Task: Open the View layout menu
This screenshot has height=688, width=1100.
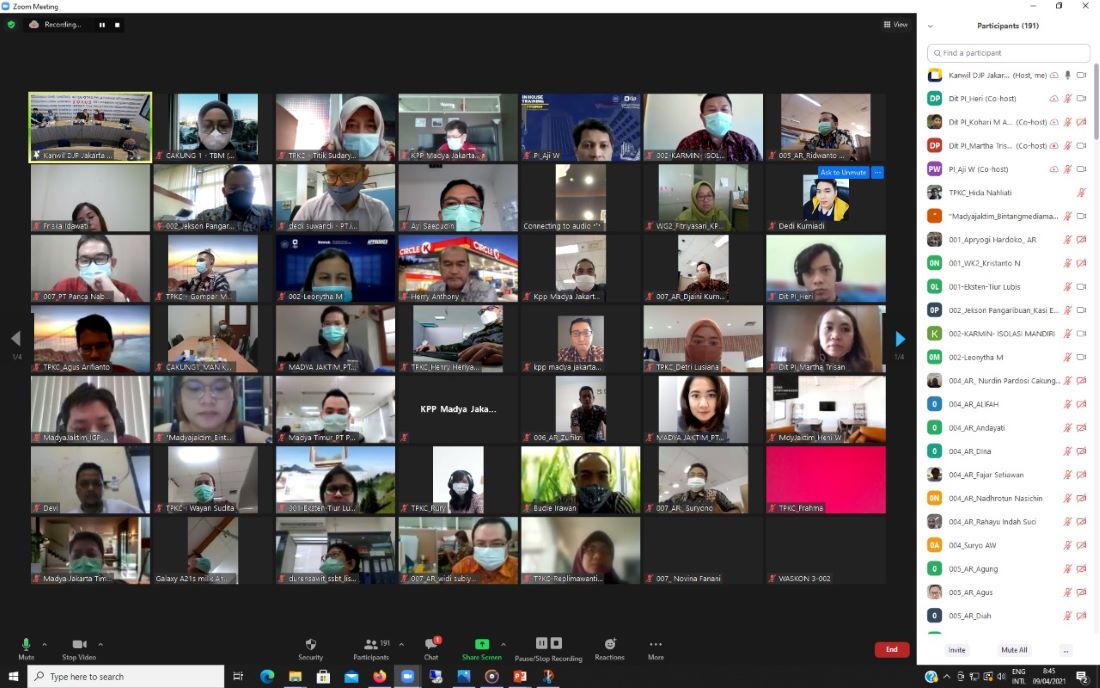Action: point(895,24)
